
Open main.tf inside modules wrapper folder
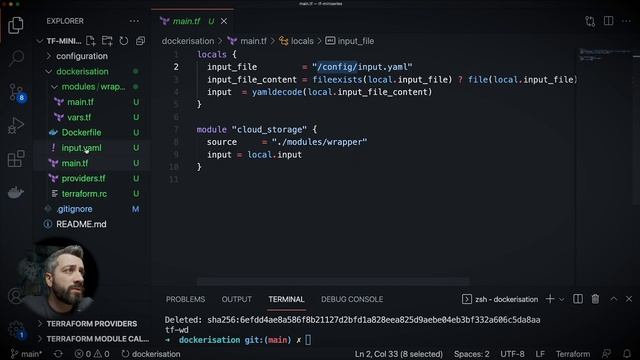click(x=80, y=102)
